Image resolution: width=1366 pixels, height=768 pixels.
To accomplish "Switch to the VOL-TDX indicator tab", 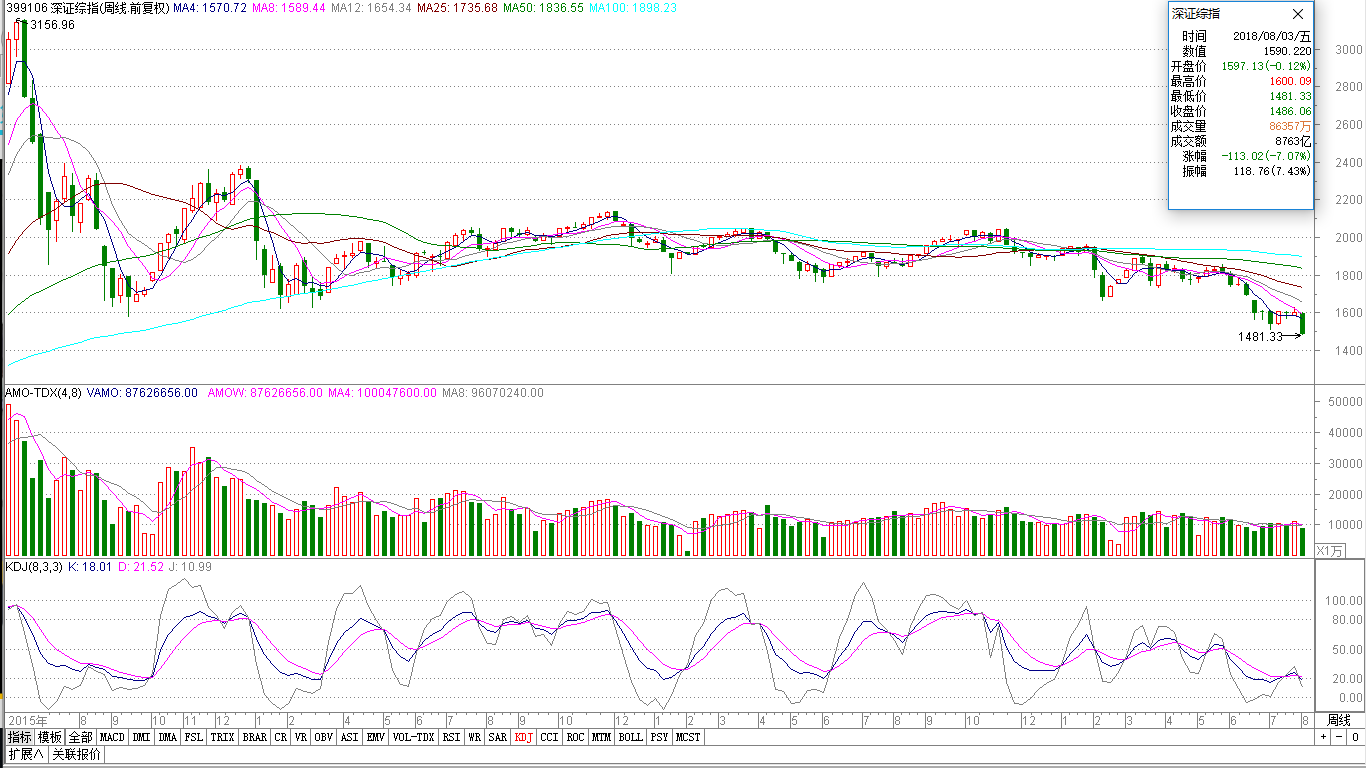I will [x=413, y=737].
